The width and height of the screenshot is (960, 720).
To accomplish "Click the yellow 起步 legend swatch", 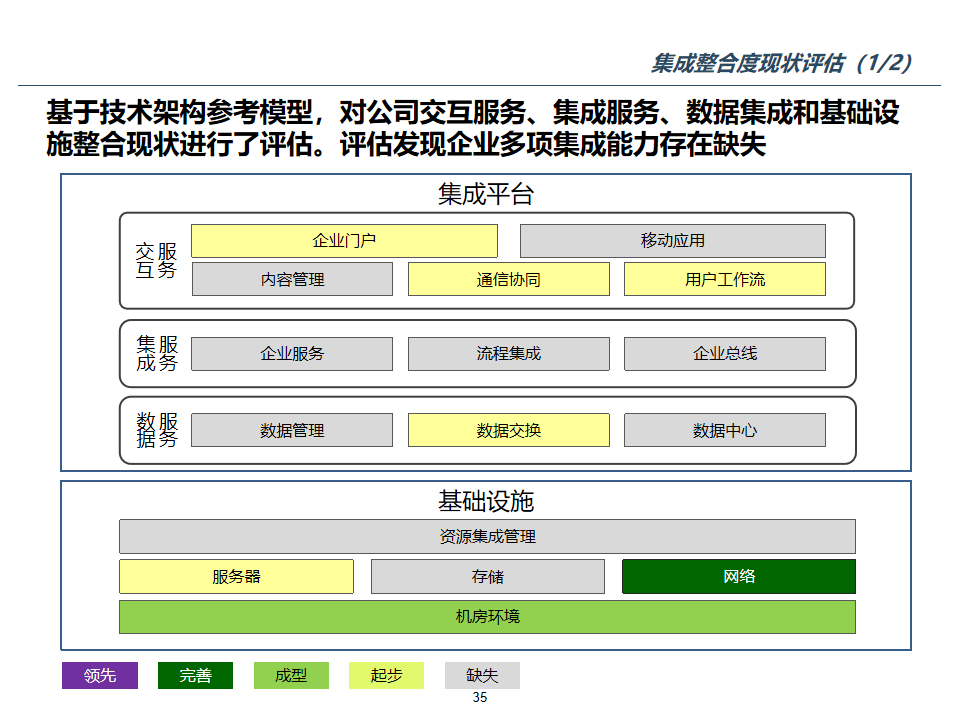I will 386,675.
